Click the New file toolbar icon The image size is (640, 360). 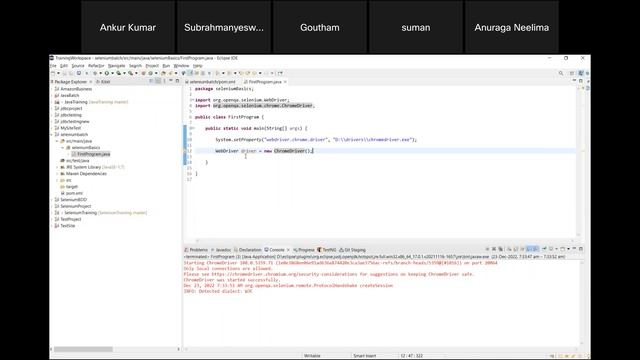53,73
